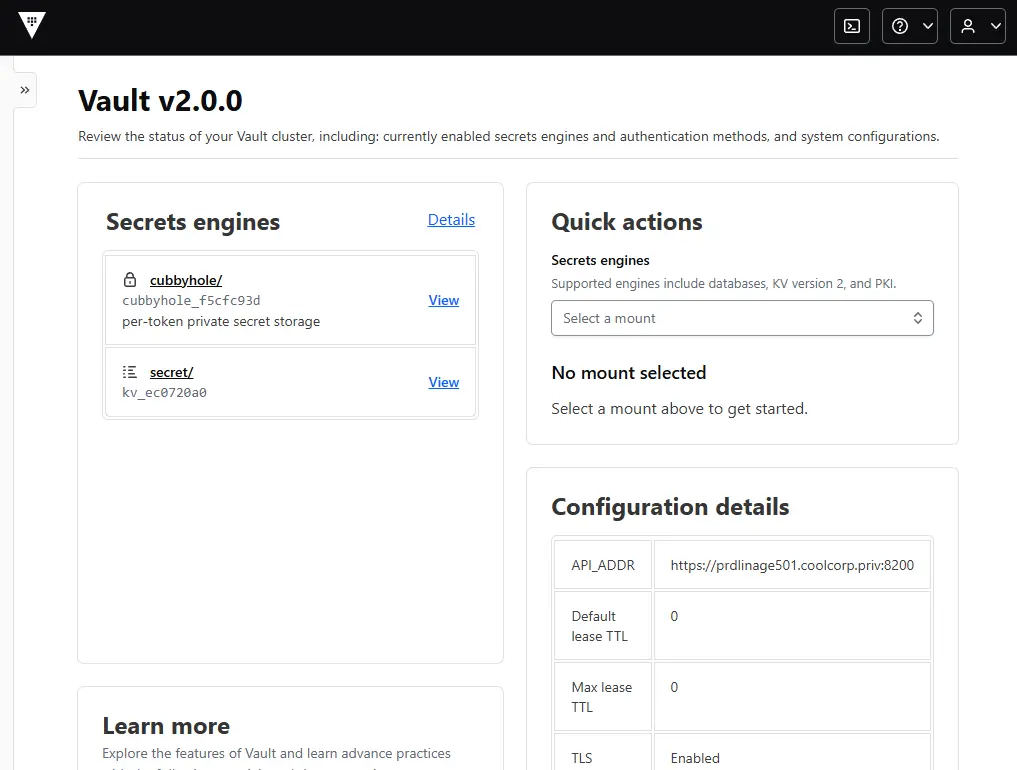This screenshot has height=770, width=1017.
Task: Click the Max lease TTL label cell
Action: tap(603, 697)
